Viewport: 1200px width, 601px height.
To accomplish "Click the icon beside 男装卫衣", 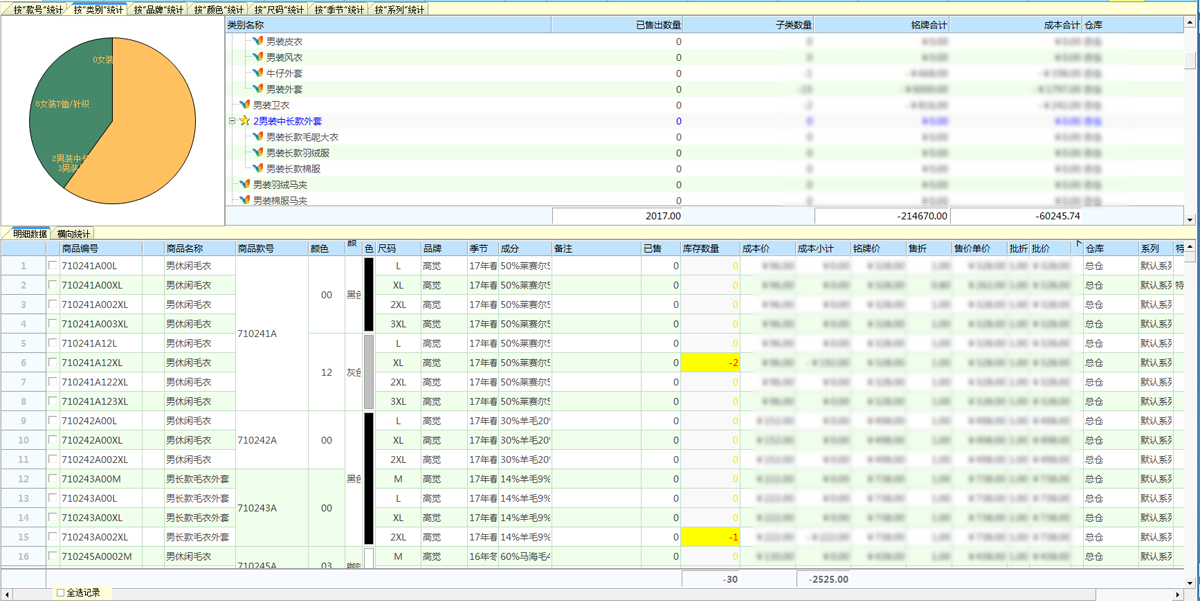I will click(245, 105).
